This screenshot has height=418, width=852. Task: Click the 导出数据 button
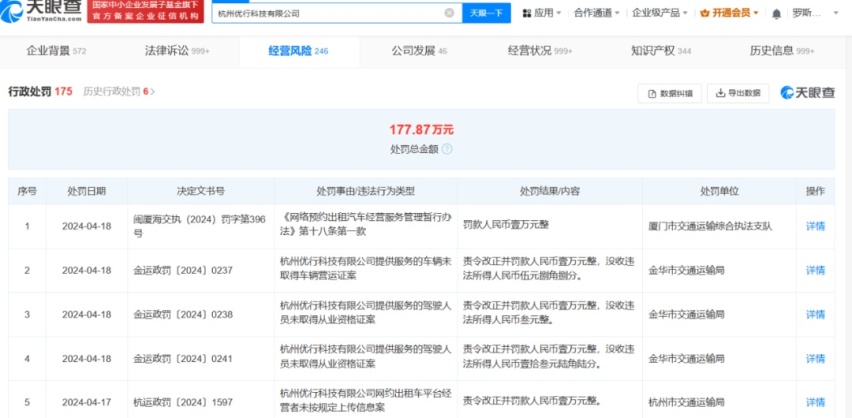pos(738,93)
